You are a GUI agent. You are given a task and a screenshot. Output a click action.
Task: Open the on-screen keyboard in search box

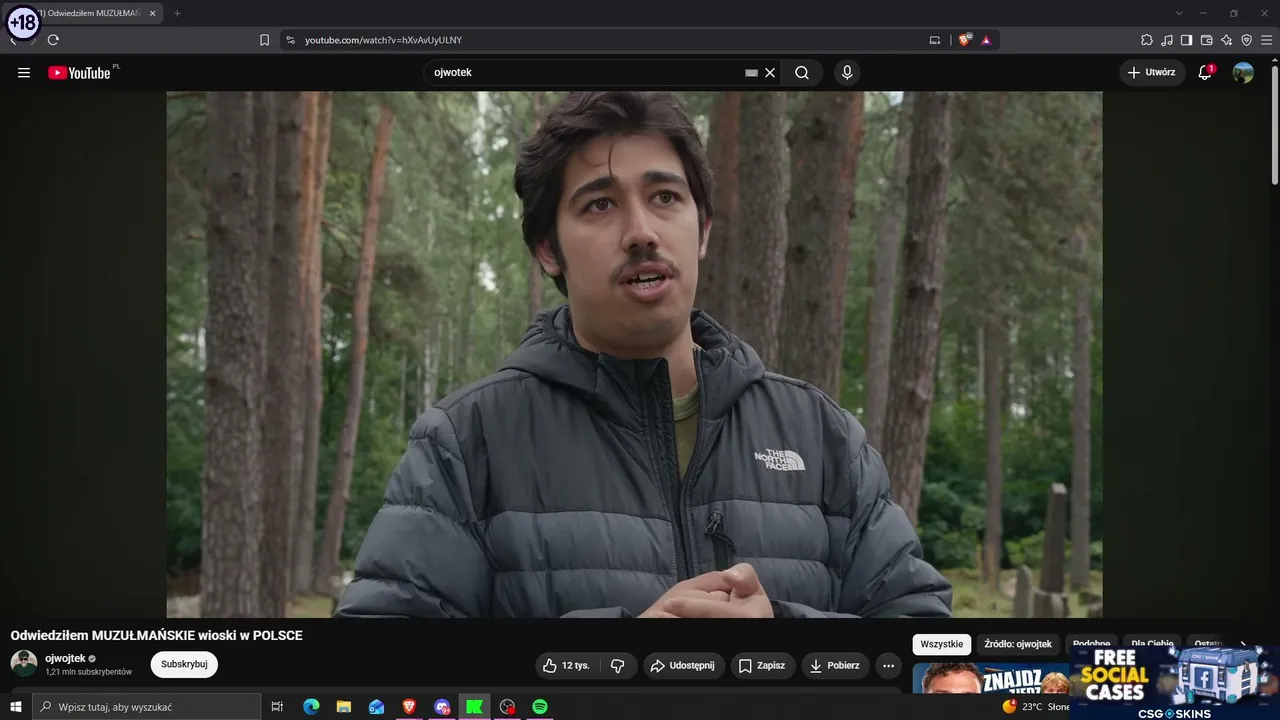tap(751, 73)
